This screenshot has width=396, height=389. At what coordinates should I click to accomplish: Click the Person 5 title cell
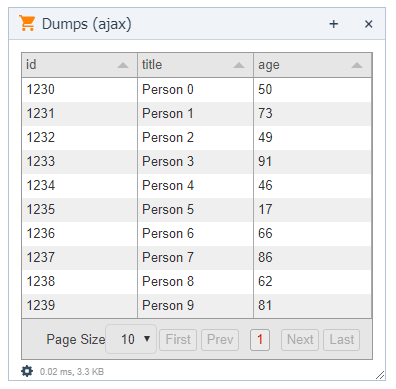point(195,210)
